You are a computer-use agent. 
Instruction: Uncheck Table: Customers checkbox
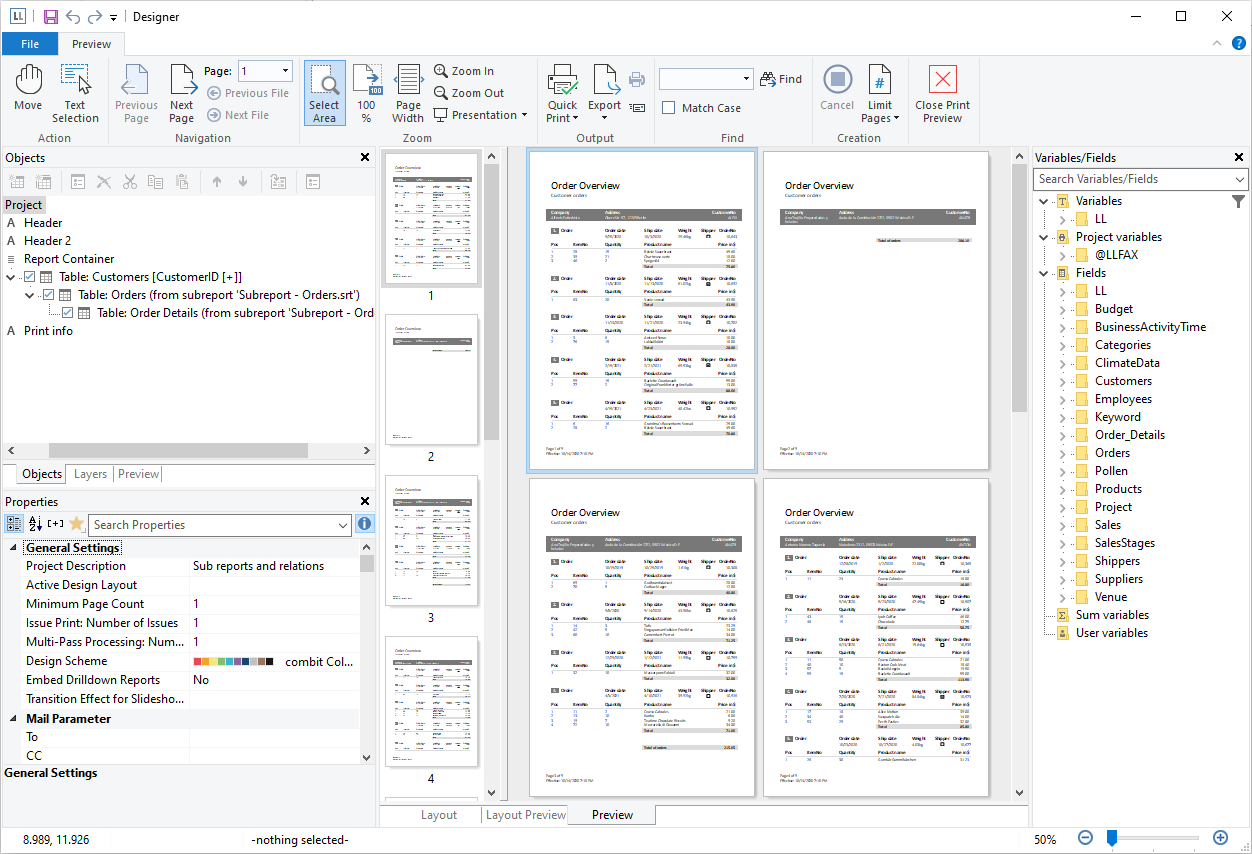[29, 277]
